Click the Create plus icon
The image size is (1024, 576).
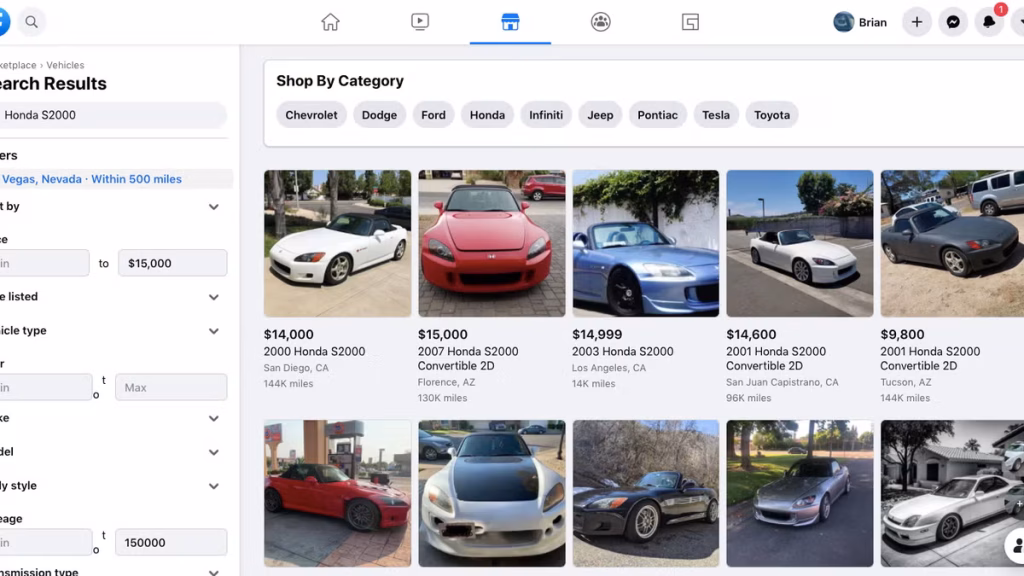coord(917,21)
